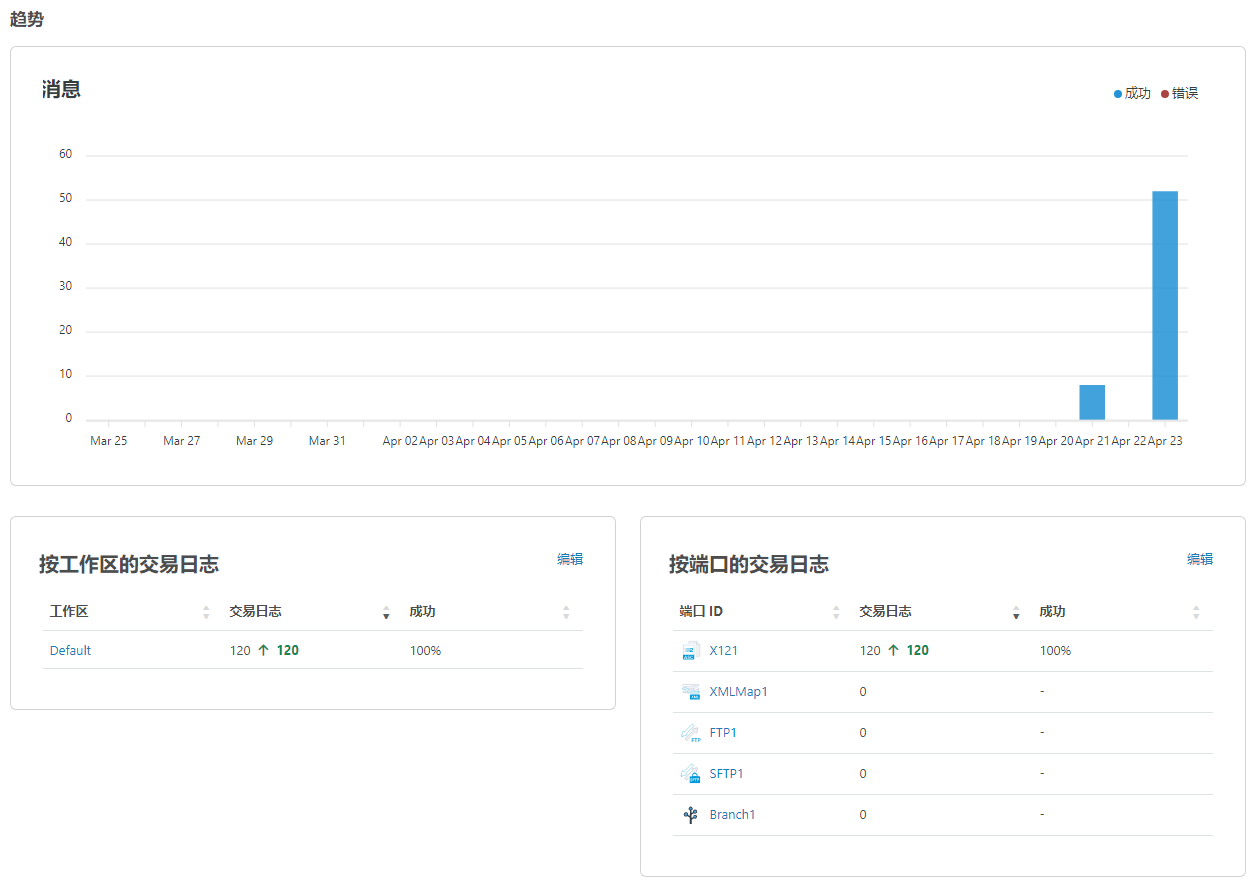Open the FTP1 port link

723,733
